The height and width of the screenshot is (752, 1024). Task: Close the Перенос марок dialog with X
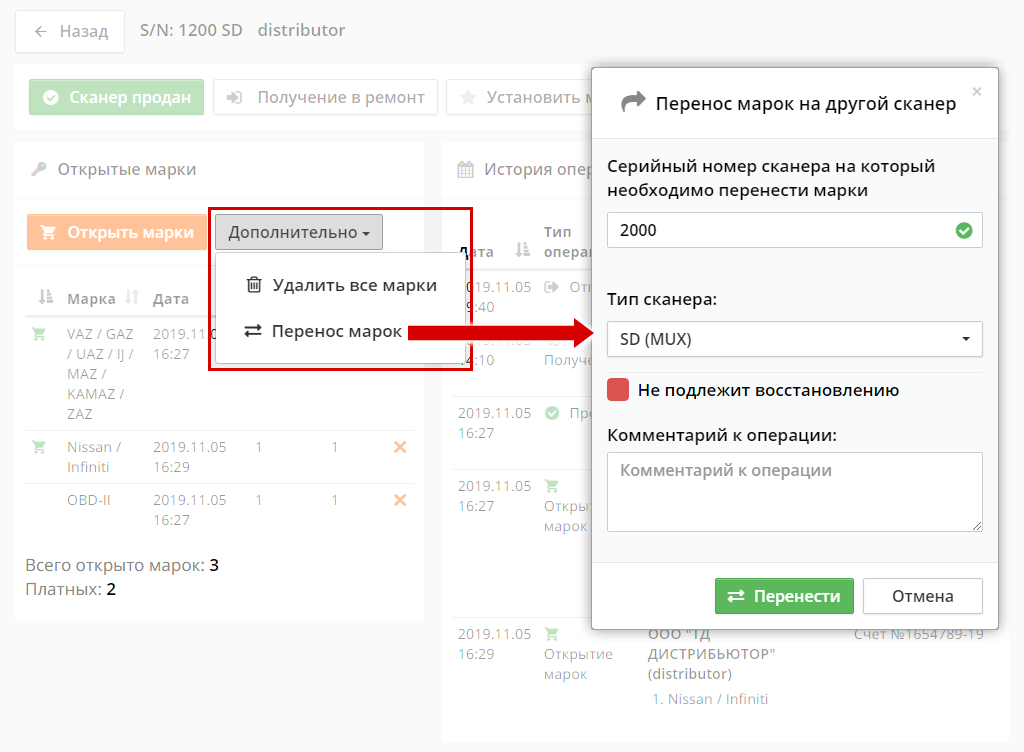coord(977,91)
